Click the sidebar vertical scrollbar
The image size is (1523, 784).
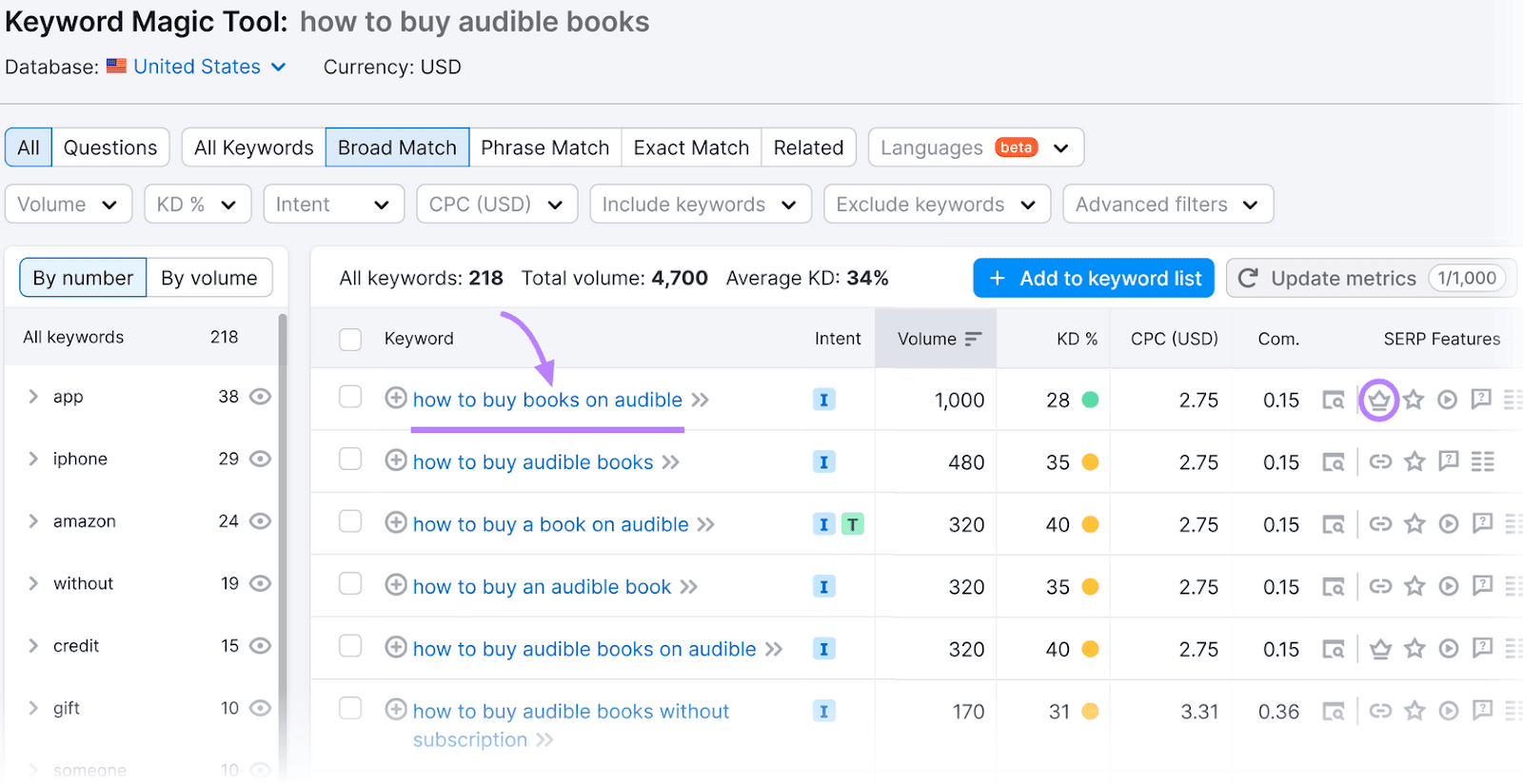tap(283, 476)
